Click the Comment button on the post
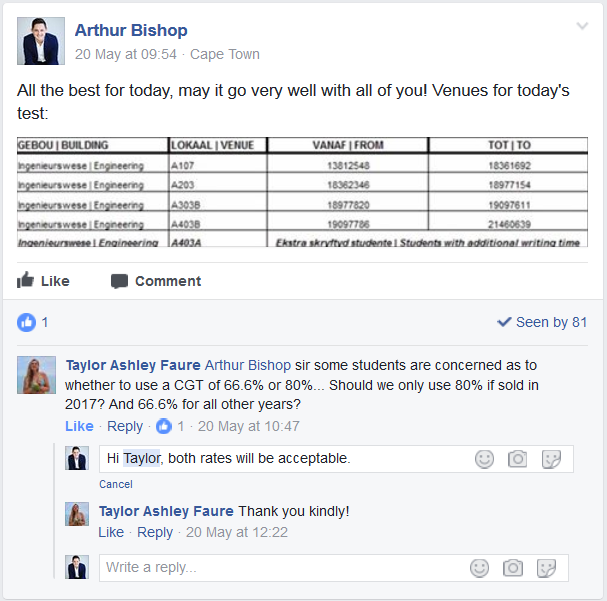The image size is (607, 601). tap(156, 281)
